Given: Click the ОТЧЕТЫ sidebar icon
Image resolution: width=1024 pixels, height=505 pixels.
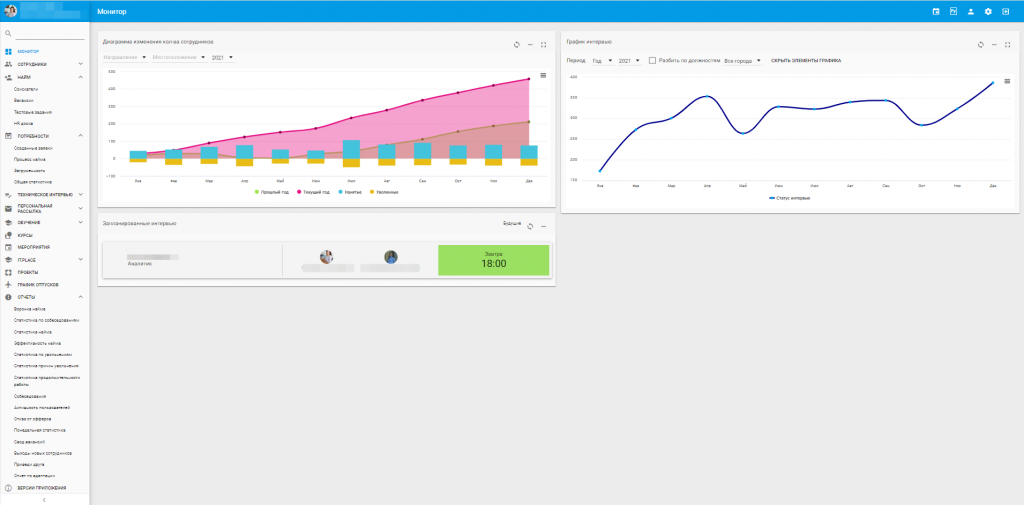Looking at the screenshot, I should (x=8, y=297).
